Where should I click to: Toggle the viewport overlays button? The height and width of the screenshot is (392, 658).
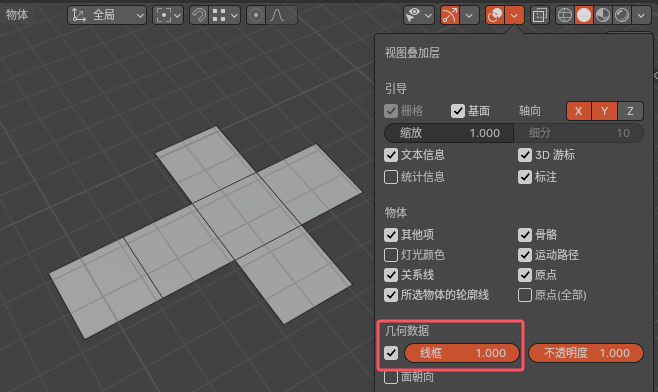pyautogui.click(x=495, y=16)
